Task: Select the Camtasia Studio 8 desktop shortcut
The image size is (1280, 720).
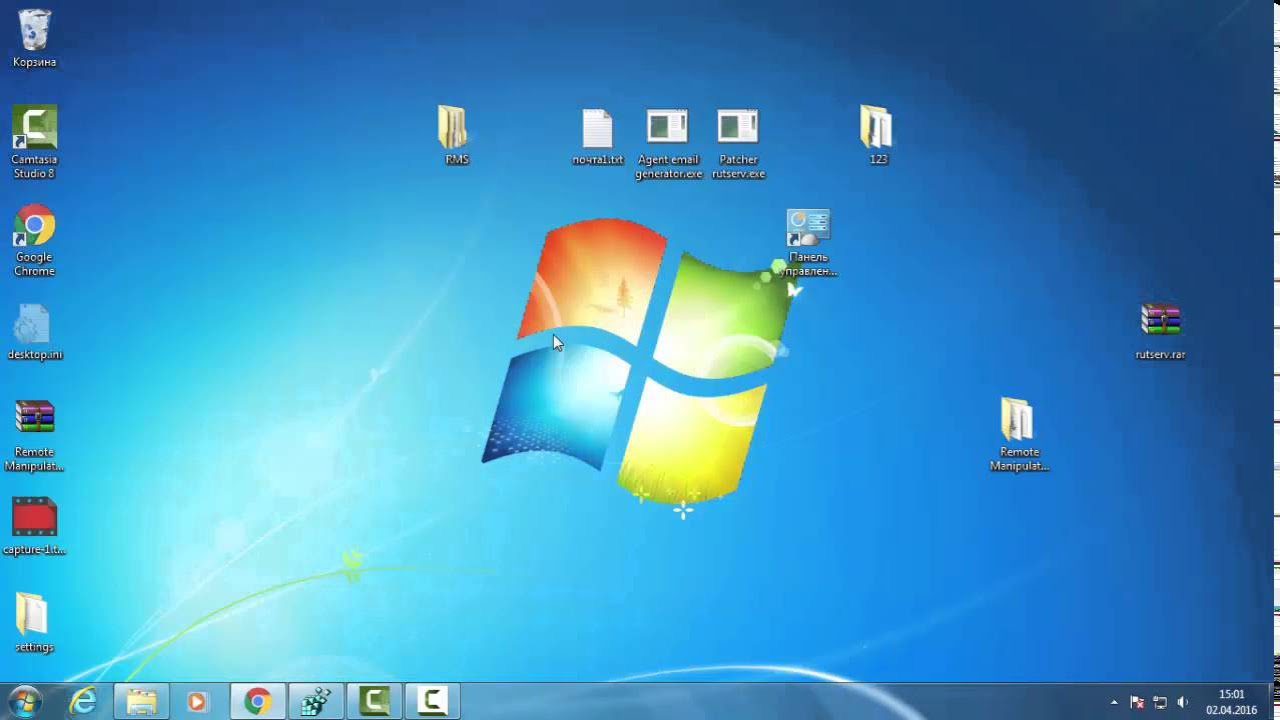Action: (34, 142)
